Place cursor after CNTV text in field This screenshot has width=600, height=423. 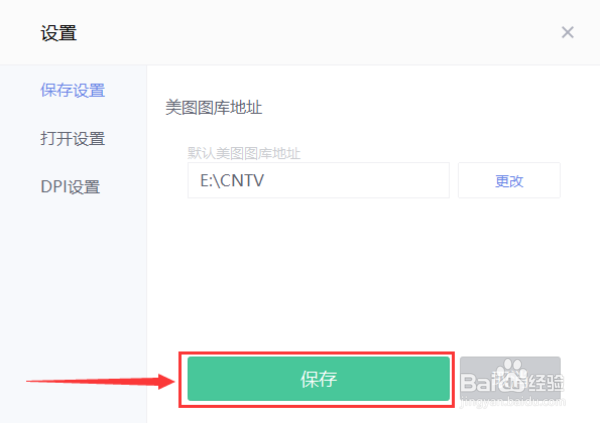[x=266, y=180]
